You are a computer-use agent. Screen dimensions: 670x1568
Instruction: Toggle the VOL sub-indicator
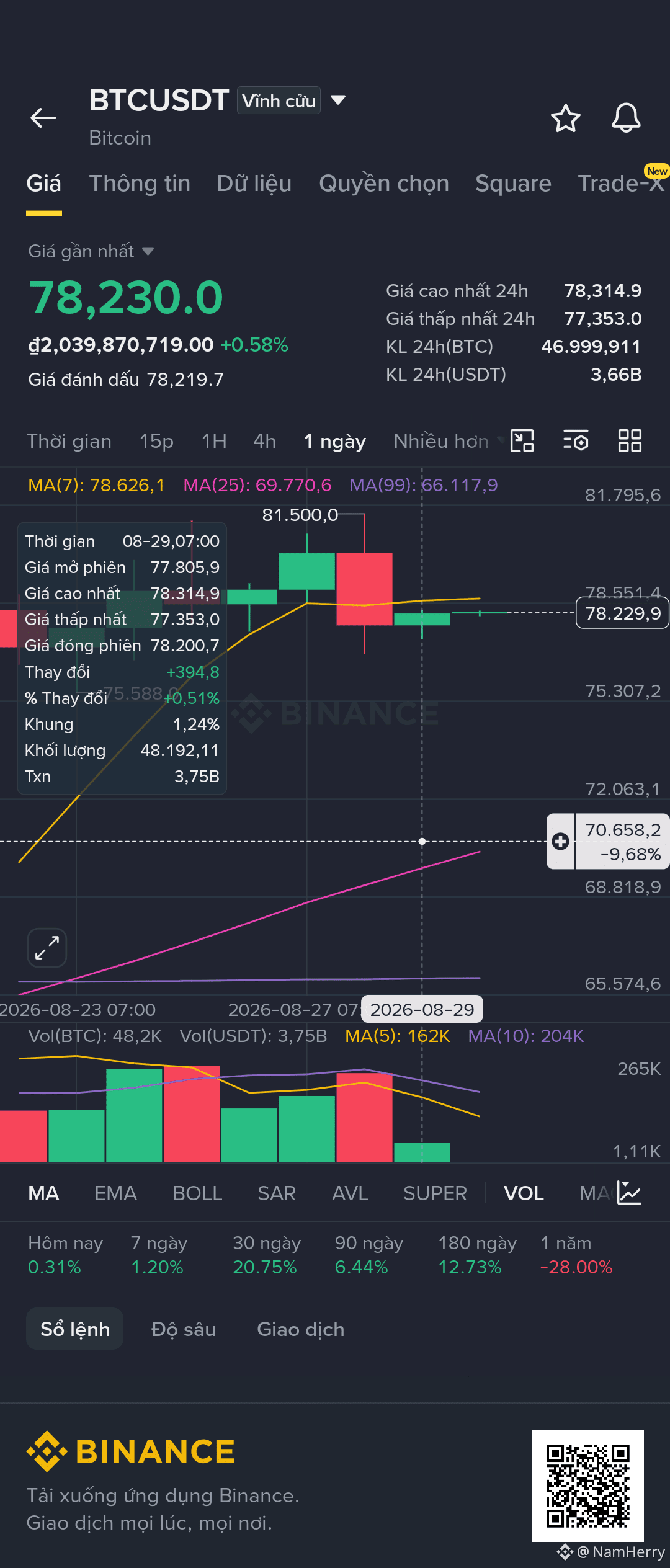click(x=524, y=1193)
